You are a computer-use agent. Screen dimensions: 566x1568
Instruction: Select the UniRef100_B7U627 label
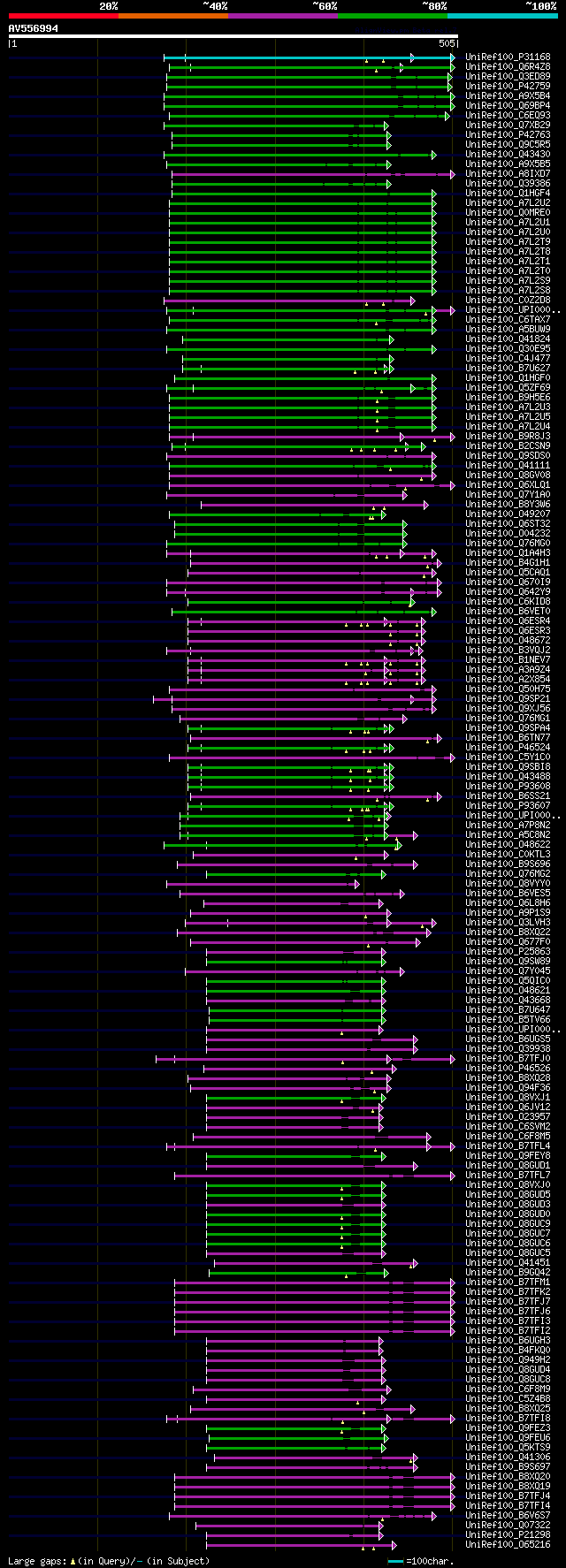pyautogui.click(x=508, y=369)
